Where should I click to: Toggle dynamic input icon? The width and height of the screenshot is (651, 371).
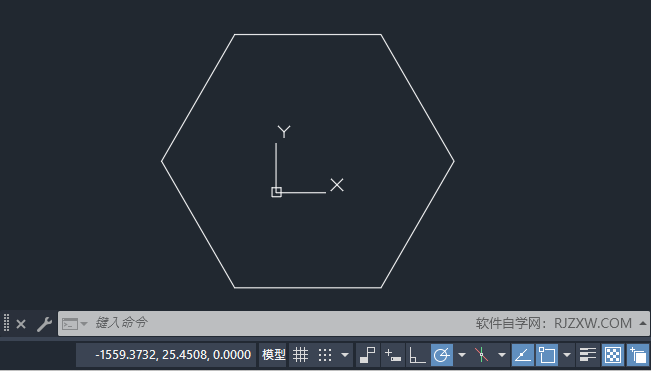392,355
